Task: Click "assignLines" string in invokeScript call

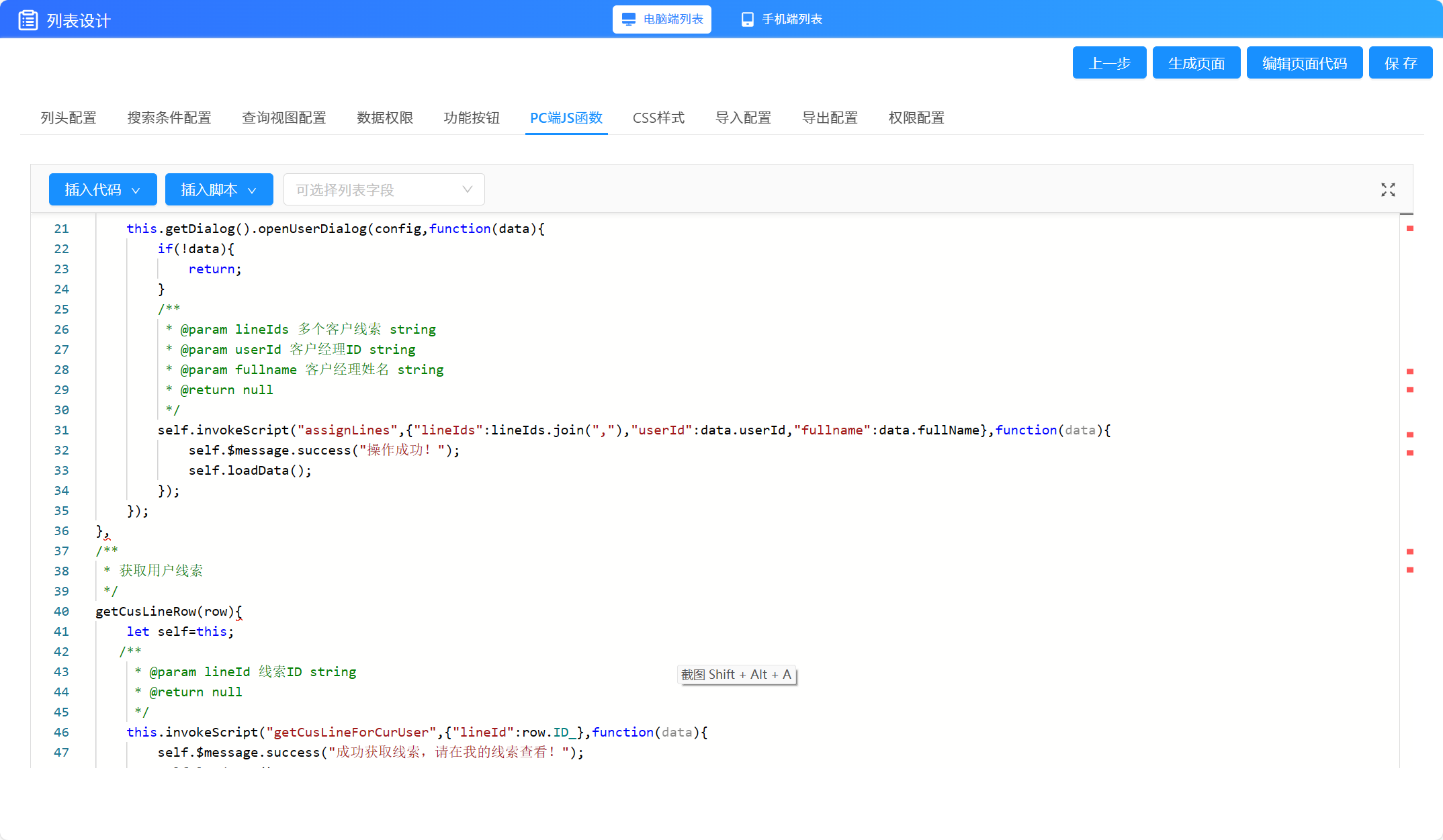Action: click(x=347, y=430)
